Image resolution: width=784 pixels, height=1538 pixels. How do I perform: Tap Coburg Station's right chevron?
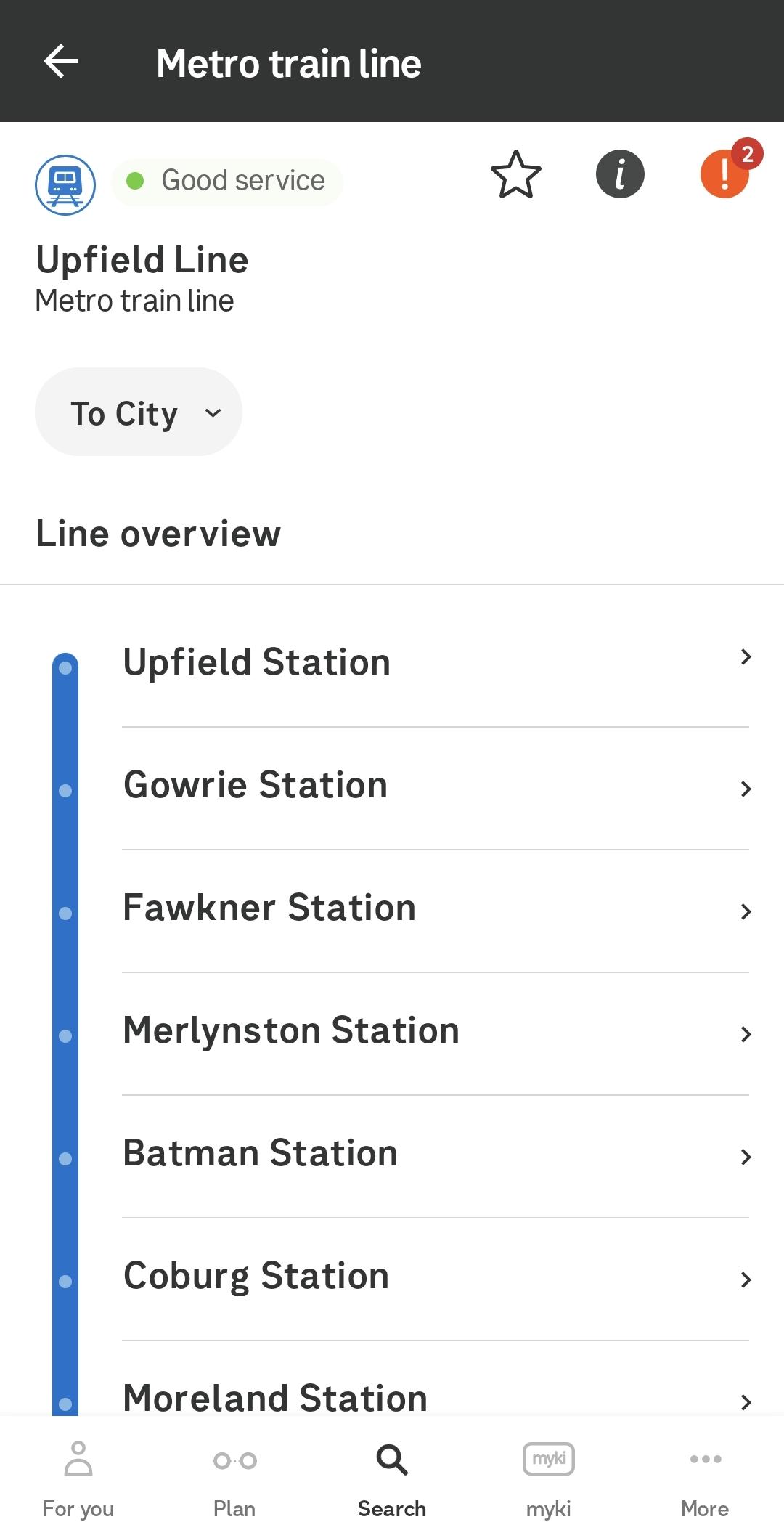click(746, 1279)
